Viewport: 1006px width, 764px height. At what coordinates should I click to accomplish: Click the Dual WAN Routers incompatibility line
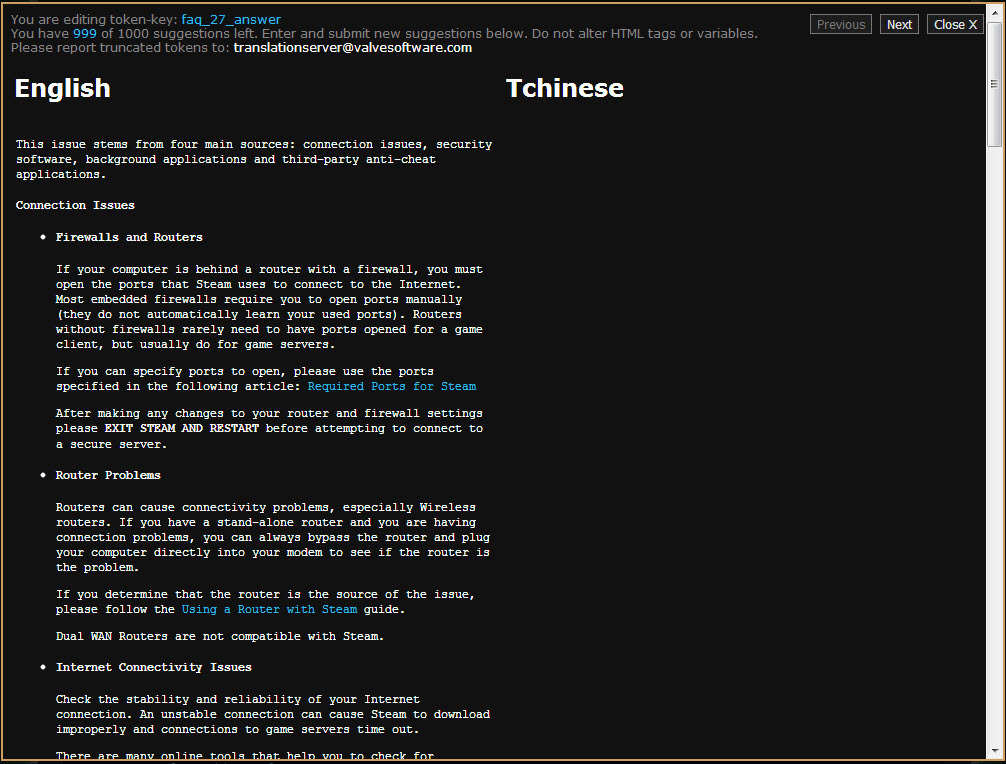219,636
